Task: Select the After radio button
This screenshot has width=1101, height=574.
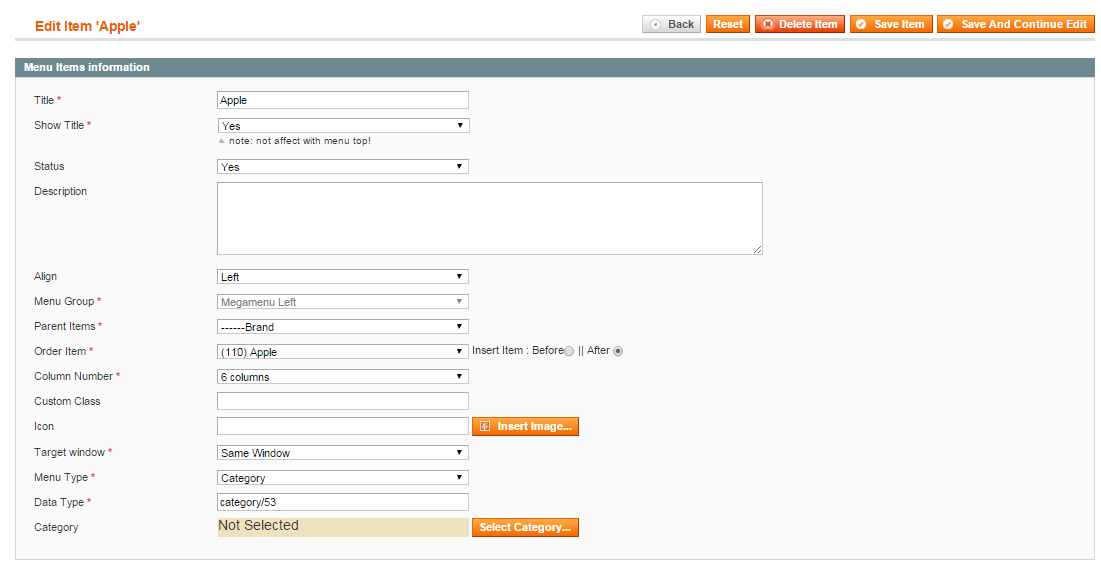Action: [x=618, y=351]
